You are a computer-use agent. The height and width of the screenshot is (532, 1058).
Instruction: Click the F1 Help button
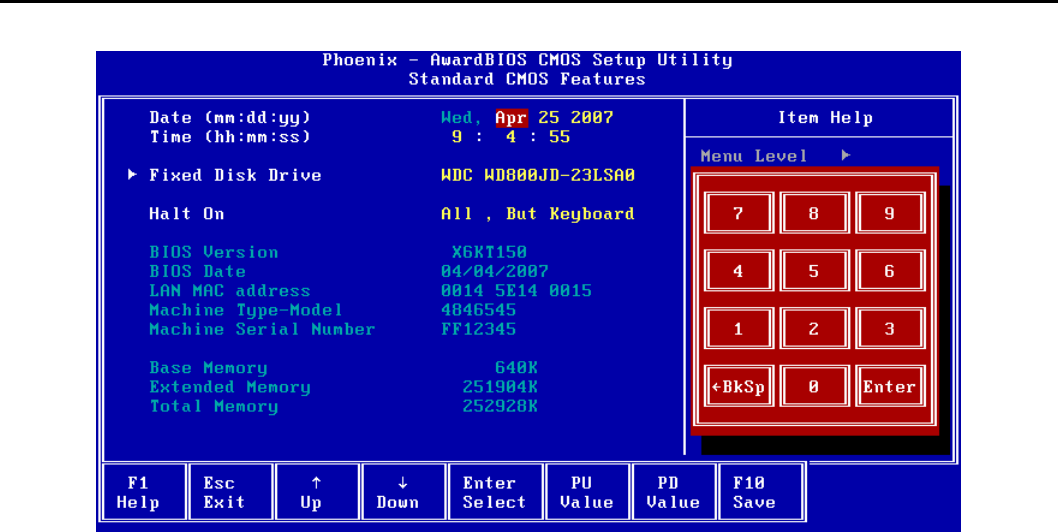tap(144, 492)
